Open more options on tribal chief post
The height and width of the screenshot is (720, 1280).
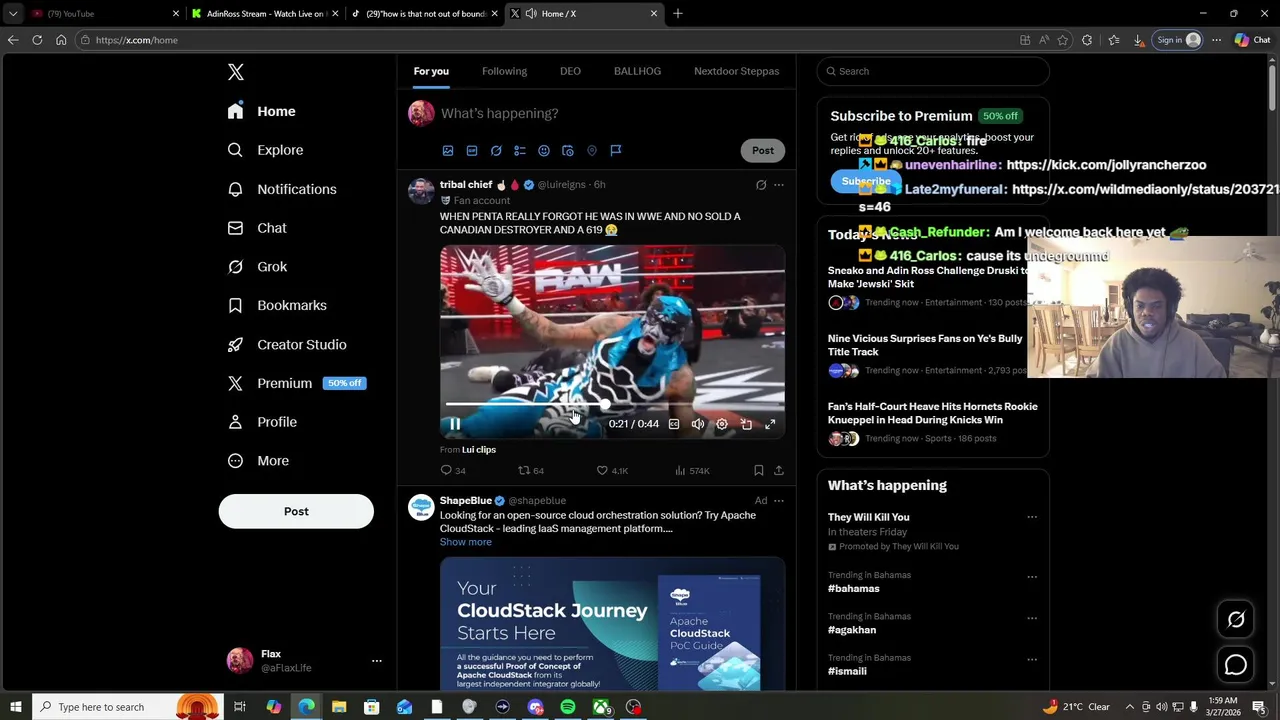(779, 185)
